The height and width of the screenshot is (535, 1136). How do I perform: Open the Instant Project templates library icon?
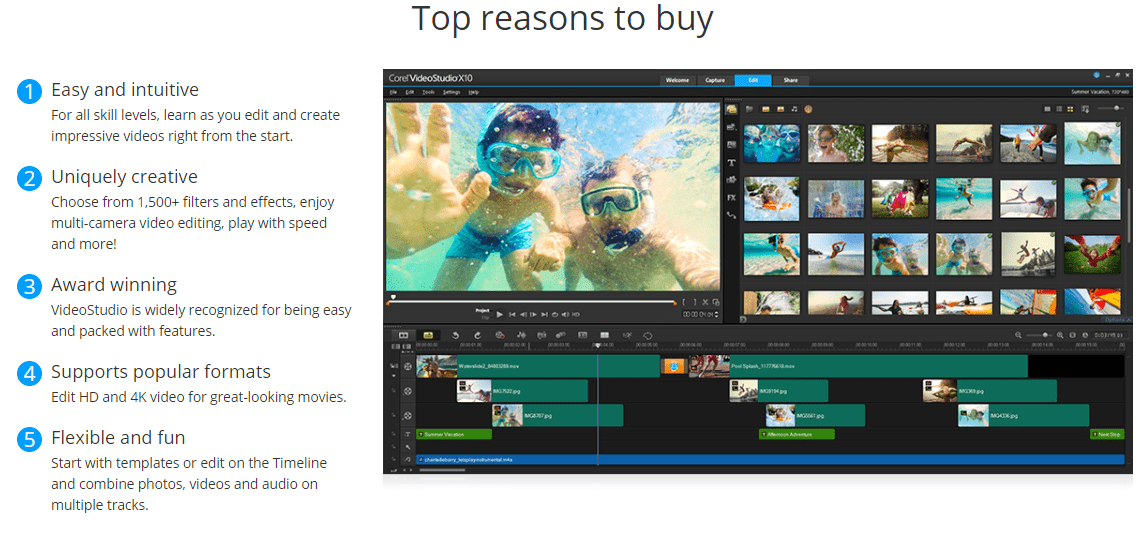pos(732,127)
